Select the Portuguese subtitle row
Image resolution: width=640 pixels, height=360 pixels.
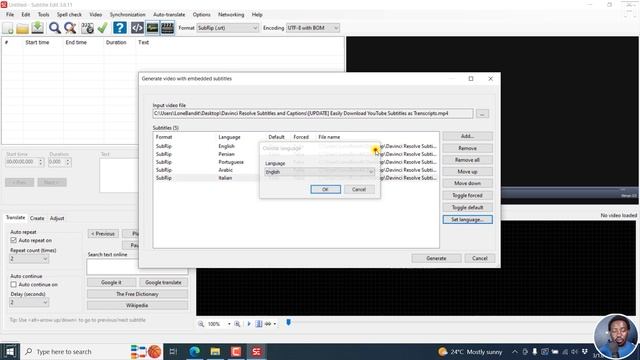click(x=296, y=162)
